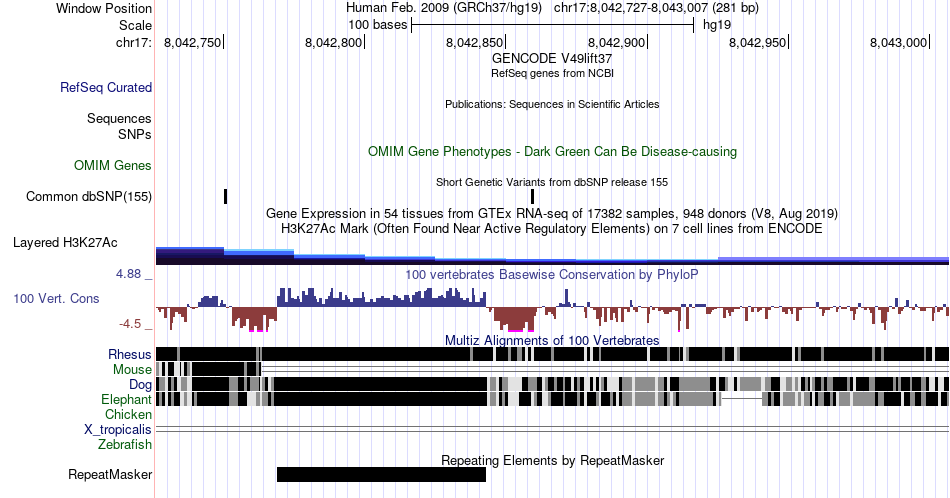Select the X_tropicalis alignment label
This screenshot has width=950, height=498.
coord(118,430)
